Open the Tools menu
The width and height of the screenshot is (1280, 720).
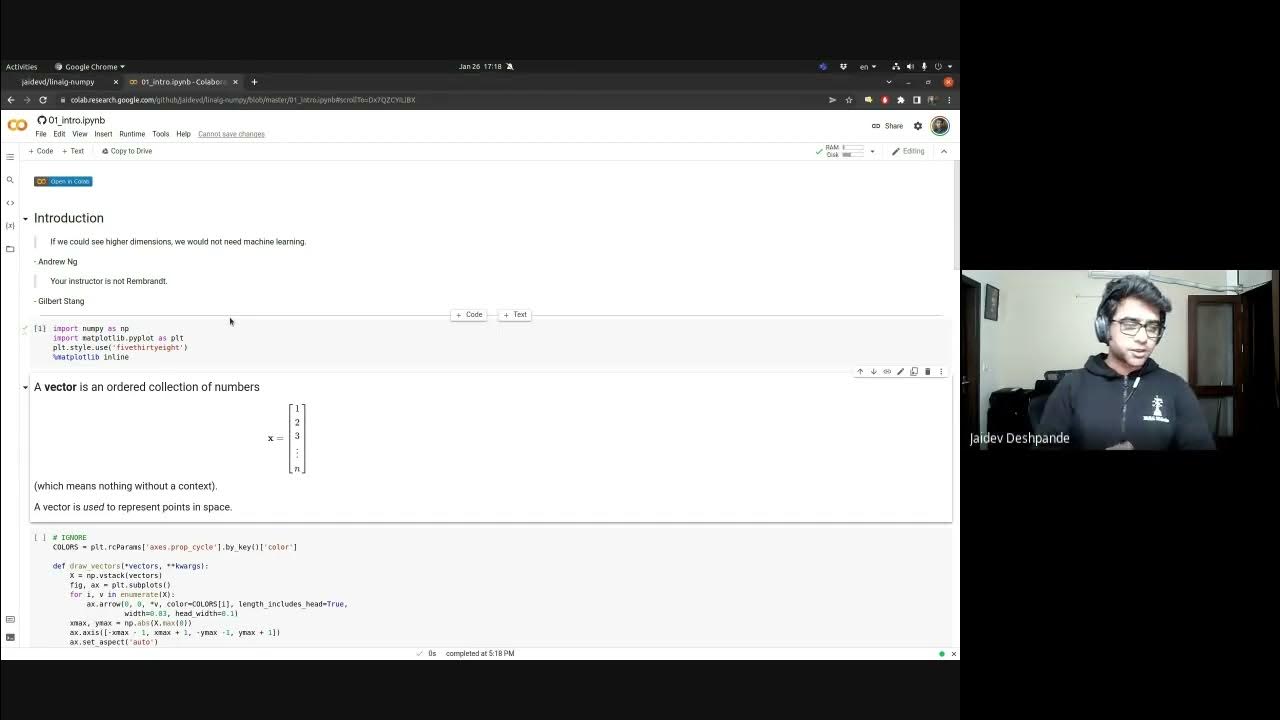(x=160, y=134)
